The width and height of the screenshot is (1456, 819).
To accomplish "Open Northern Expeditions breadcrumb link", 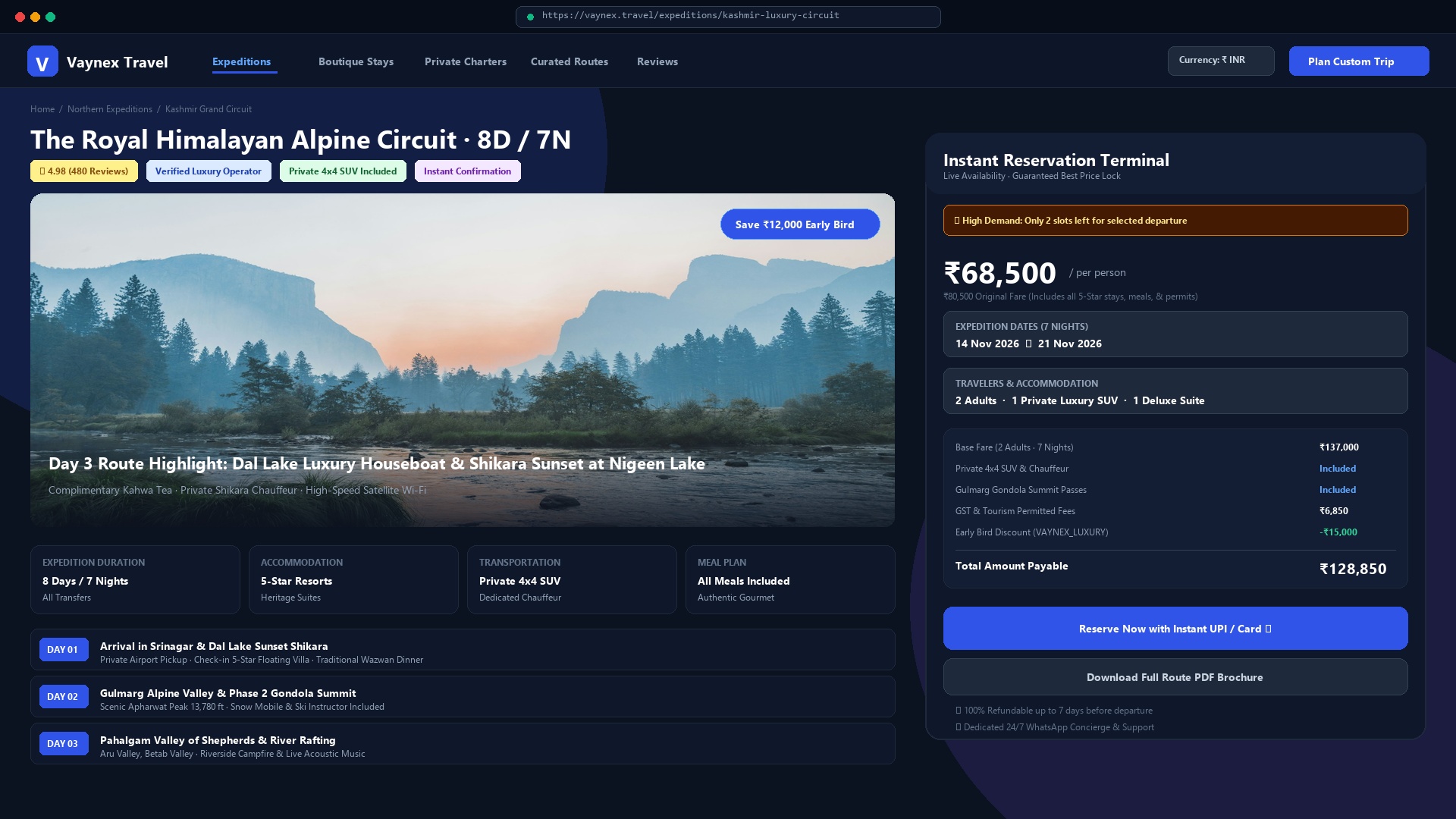I will (x=110, y=109).
